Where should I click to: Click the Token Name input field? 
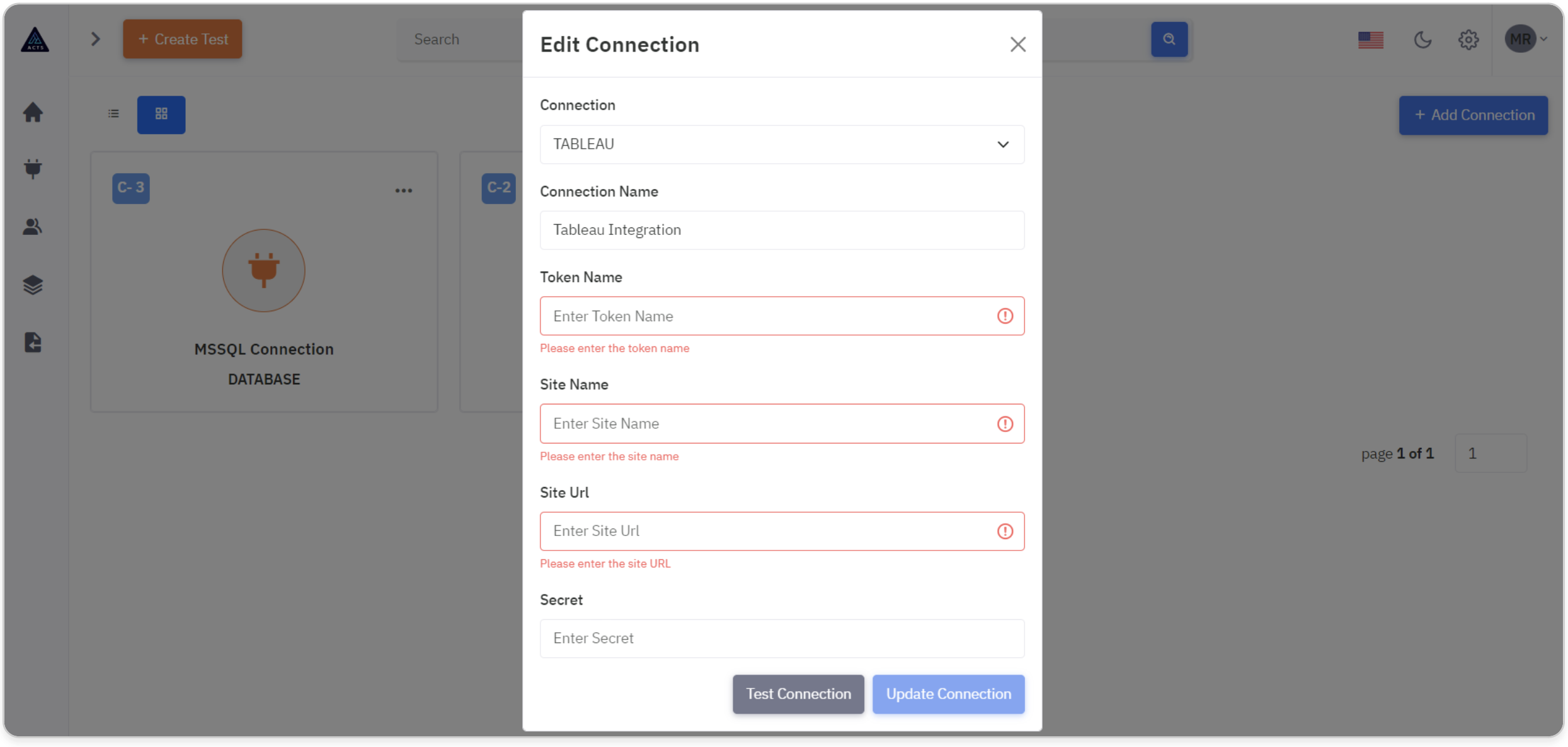coord(781,316)
